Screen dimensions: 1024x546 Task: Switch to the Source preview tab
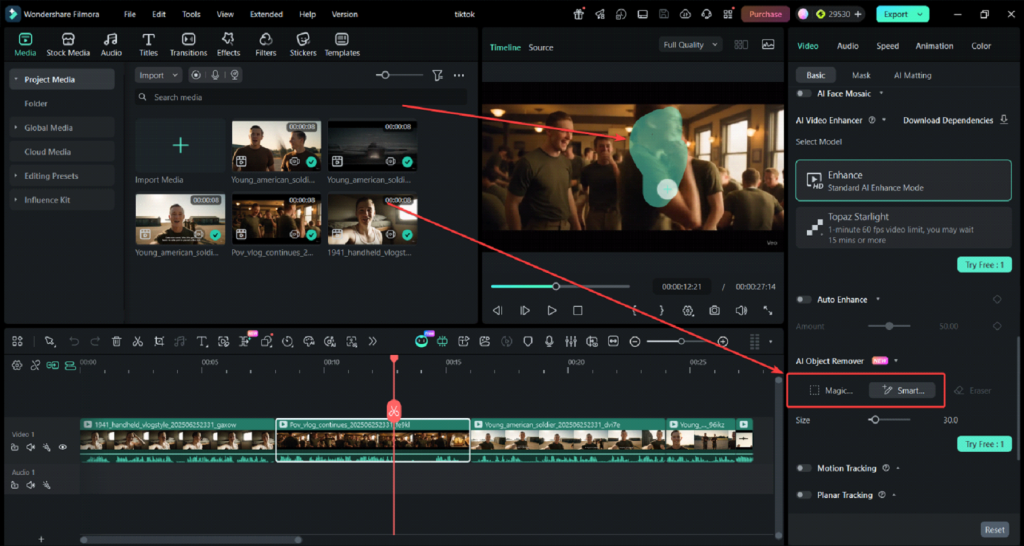pyautogui.click(x=541, y=47)
